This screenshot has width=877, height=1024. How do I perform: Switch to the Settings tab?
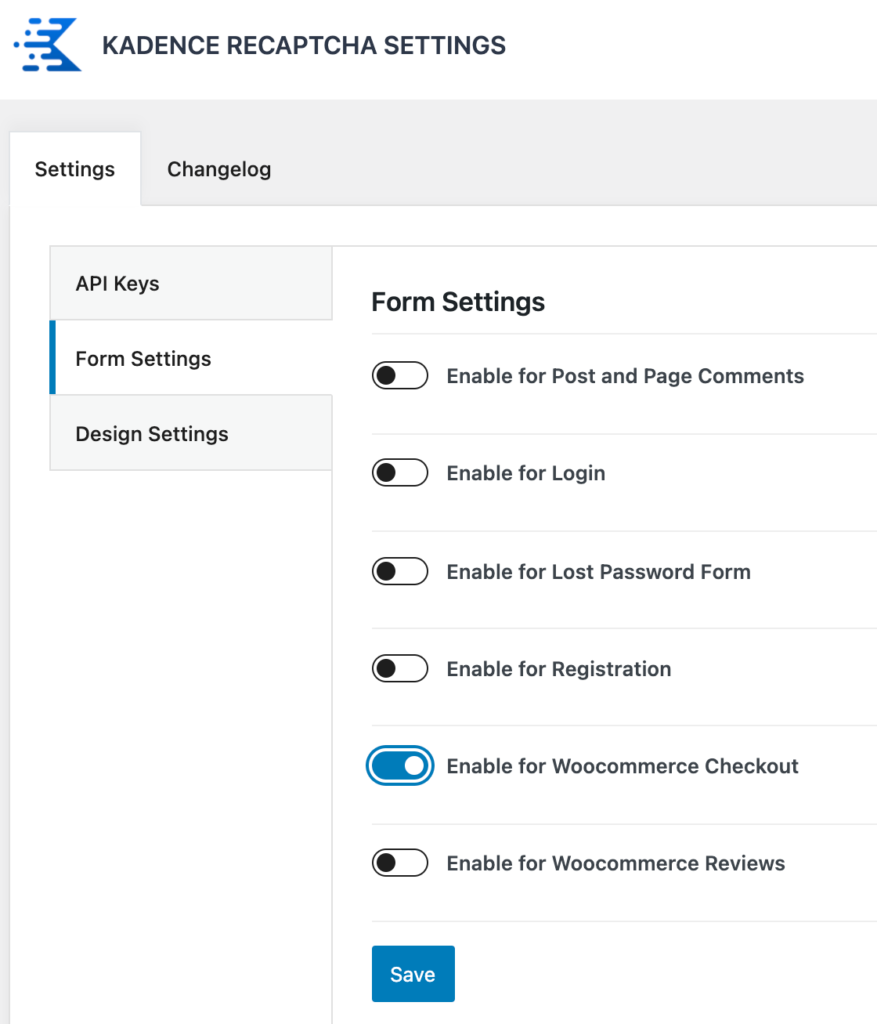pyautogui.click(x=75, y=169)
